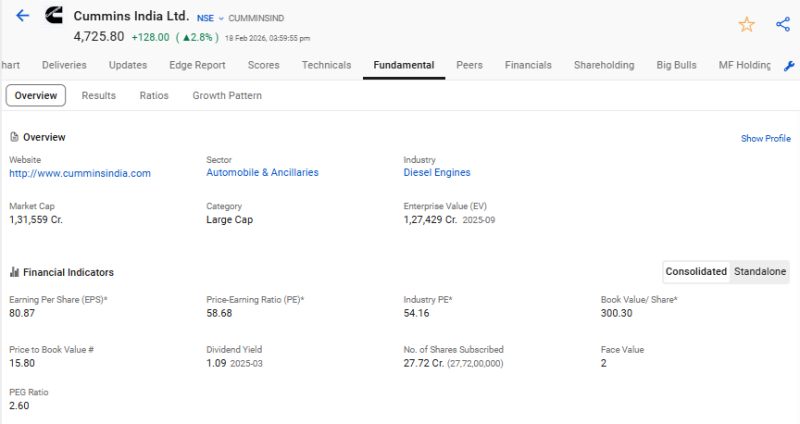Click the back arrow icon
The width and height of the screenshot is (800, 424).
23,17
